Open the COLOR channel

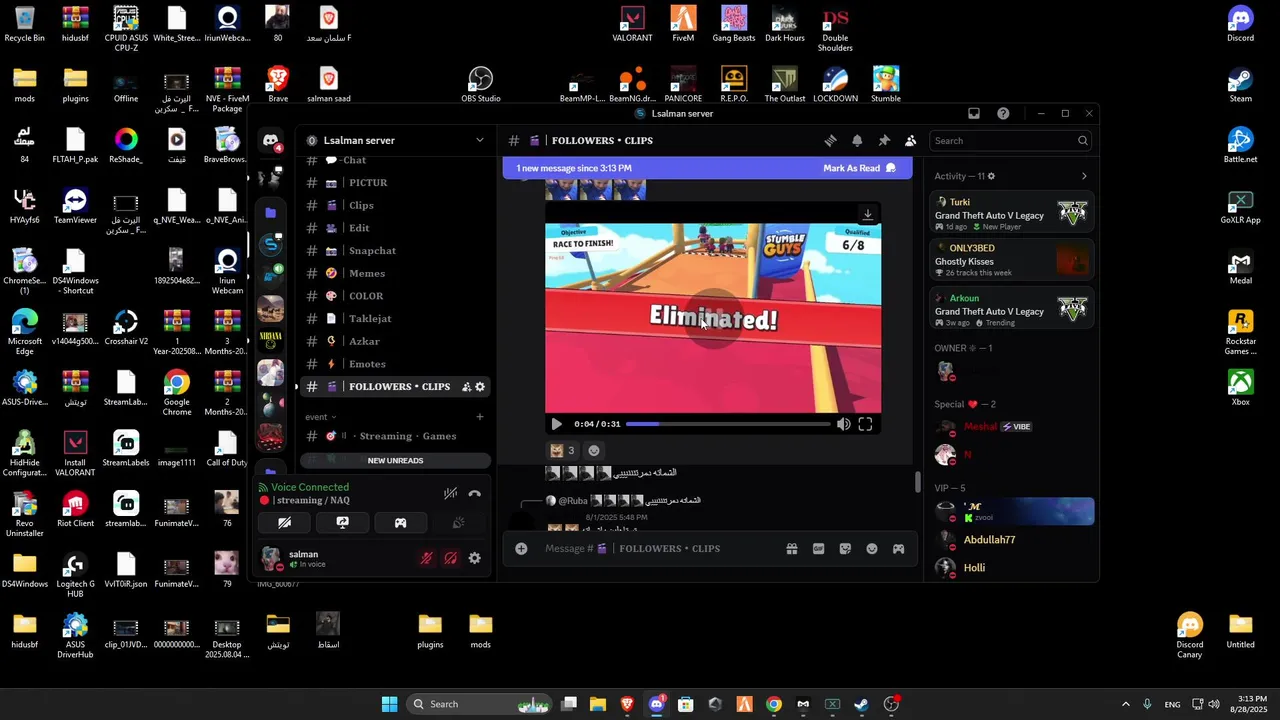point(395,296)
